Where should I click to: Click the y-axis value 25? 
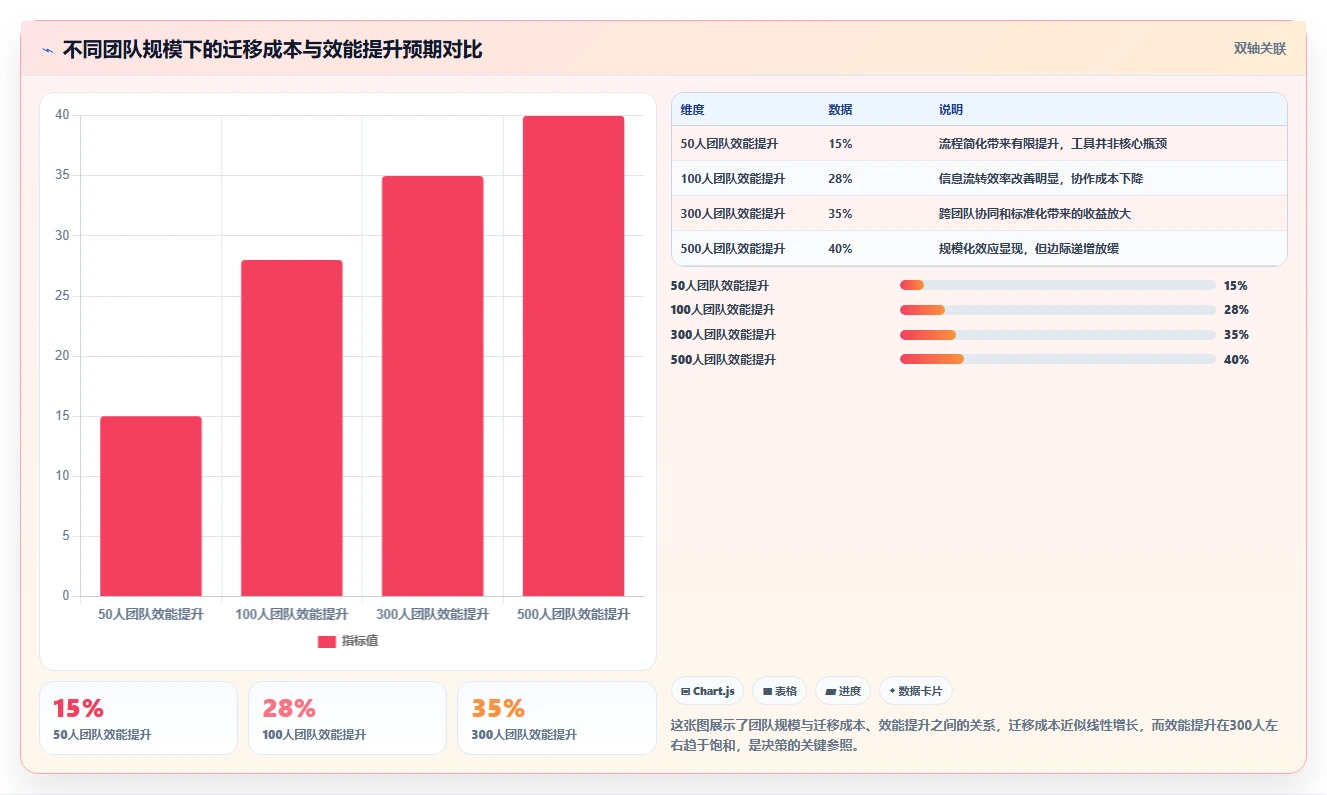point(62,296)
